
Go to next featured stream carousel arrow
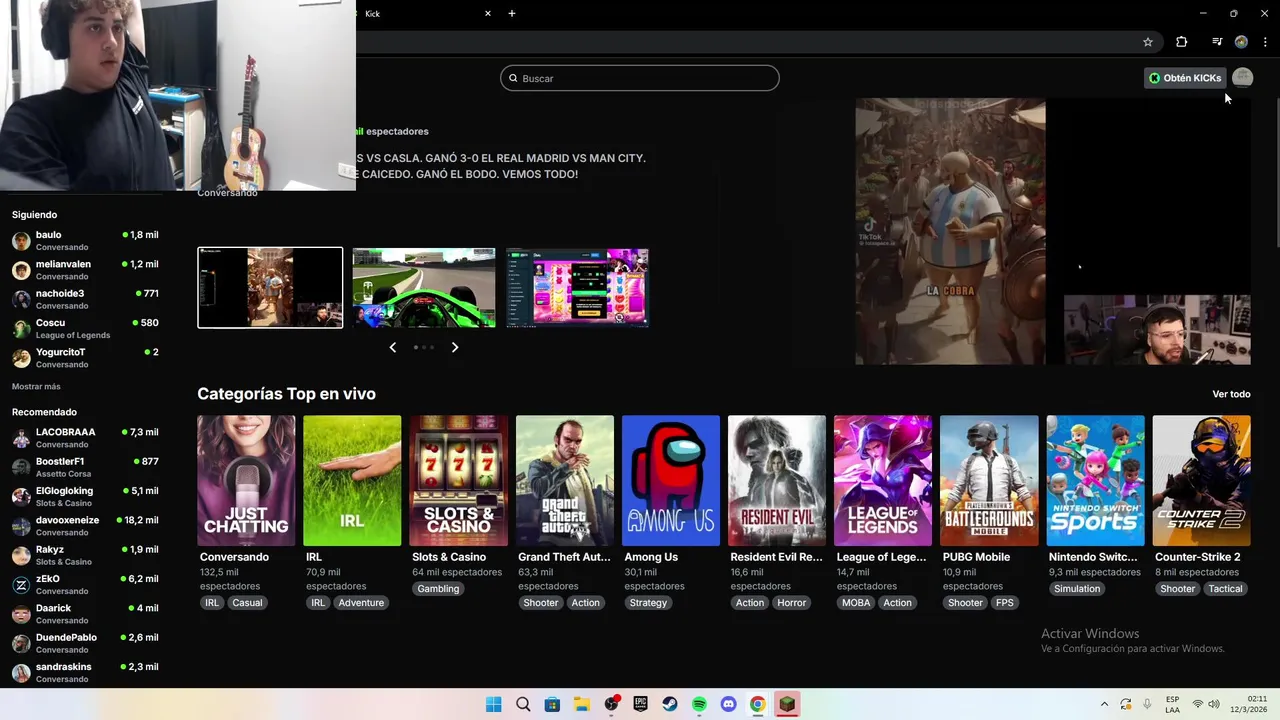coord(455,347)
